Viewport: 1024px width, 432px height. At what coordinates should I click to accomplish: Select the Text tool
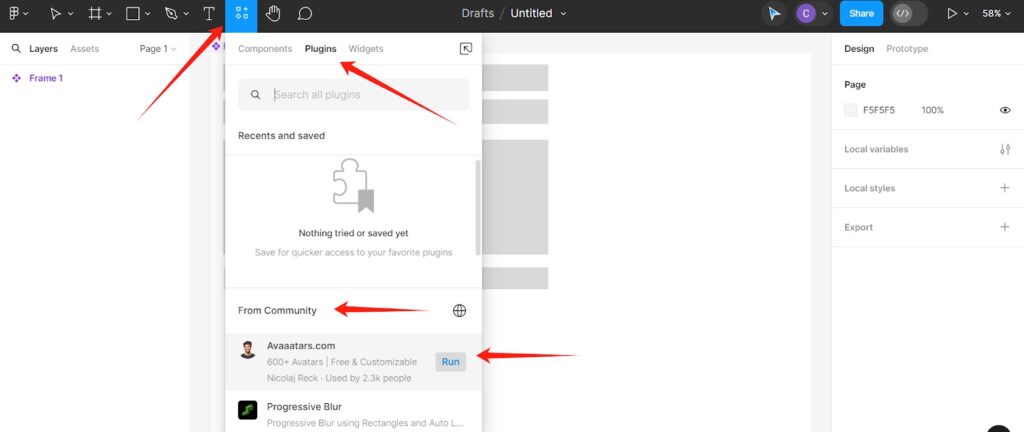coord(209,14)
